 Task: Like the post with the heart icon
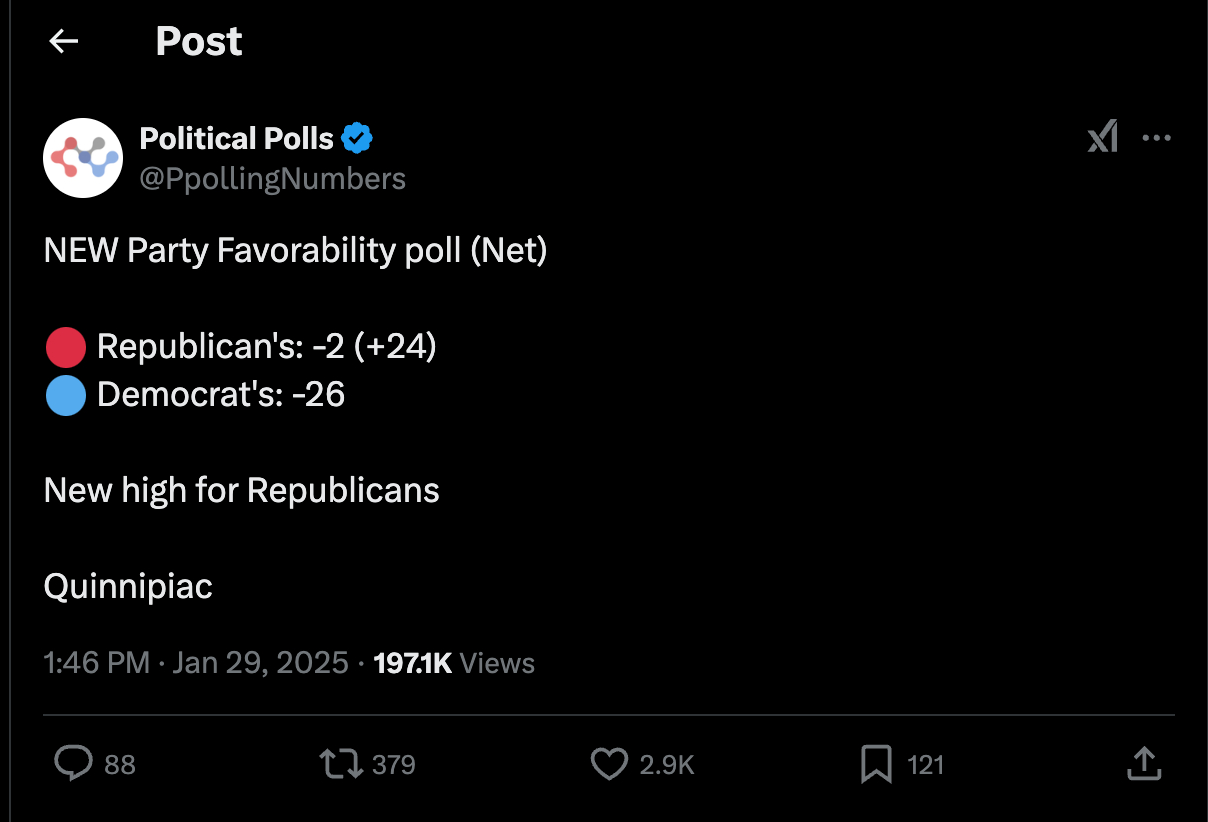[609, 765]
